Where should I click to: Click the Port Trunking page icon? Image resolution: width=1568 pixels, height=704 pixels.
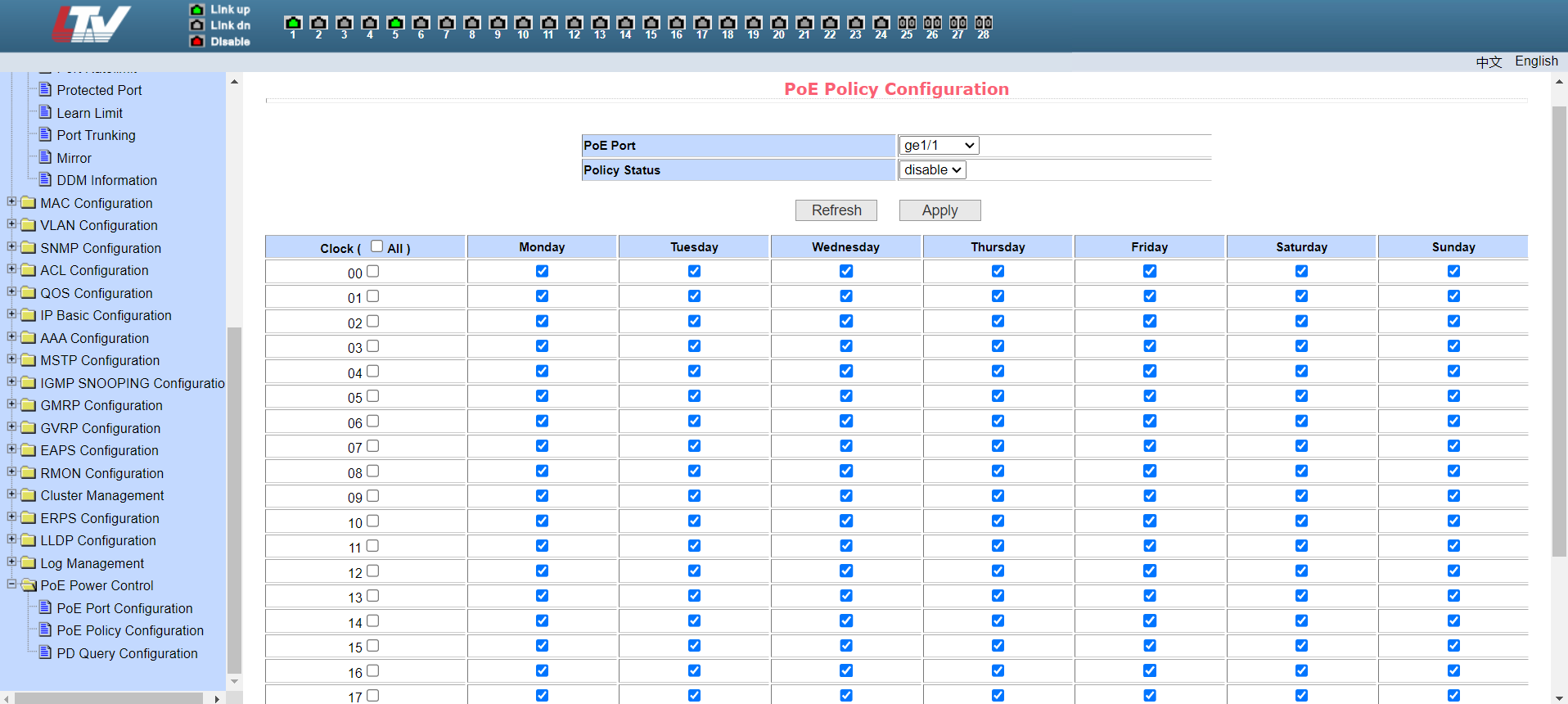tap(46, 134)
